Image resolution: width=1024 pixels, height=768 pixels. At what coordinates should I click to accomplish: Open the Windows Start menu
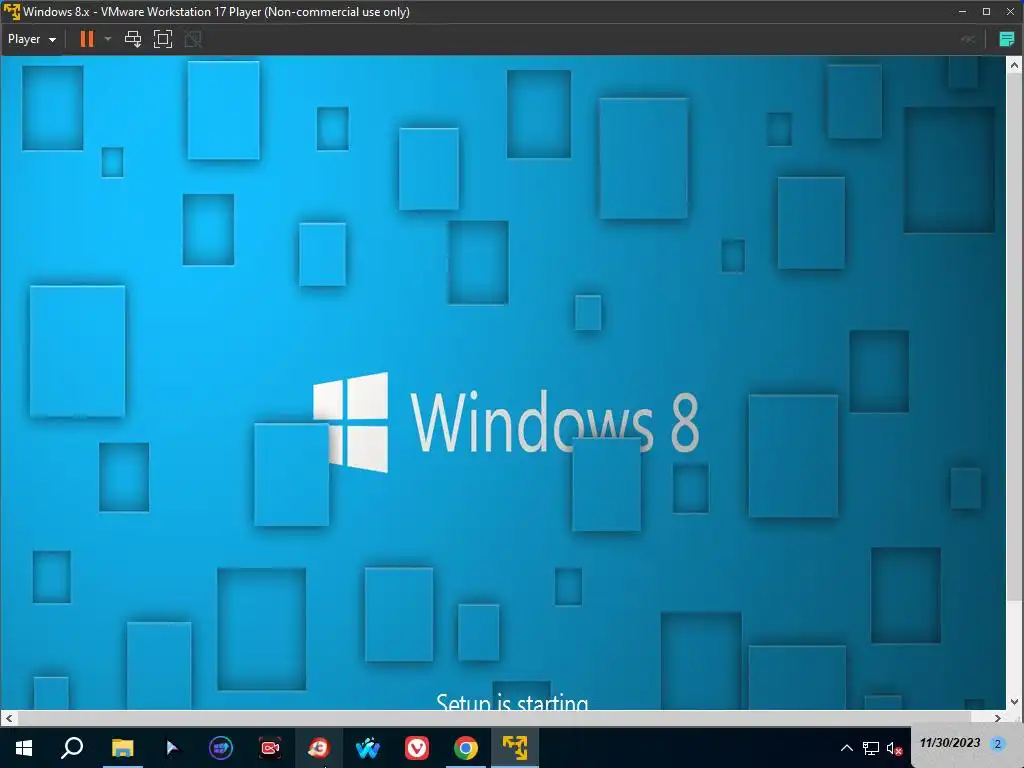point(24,748)
